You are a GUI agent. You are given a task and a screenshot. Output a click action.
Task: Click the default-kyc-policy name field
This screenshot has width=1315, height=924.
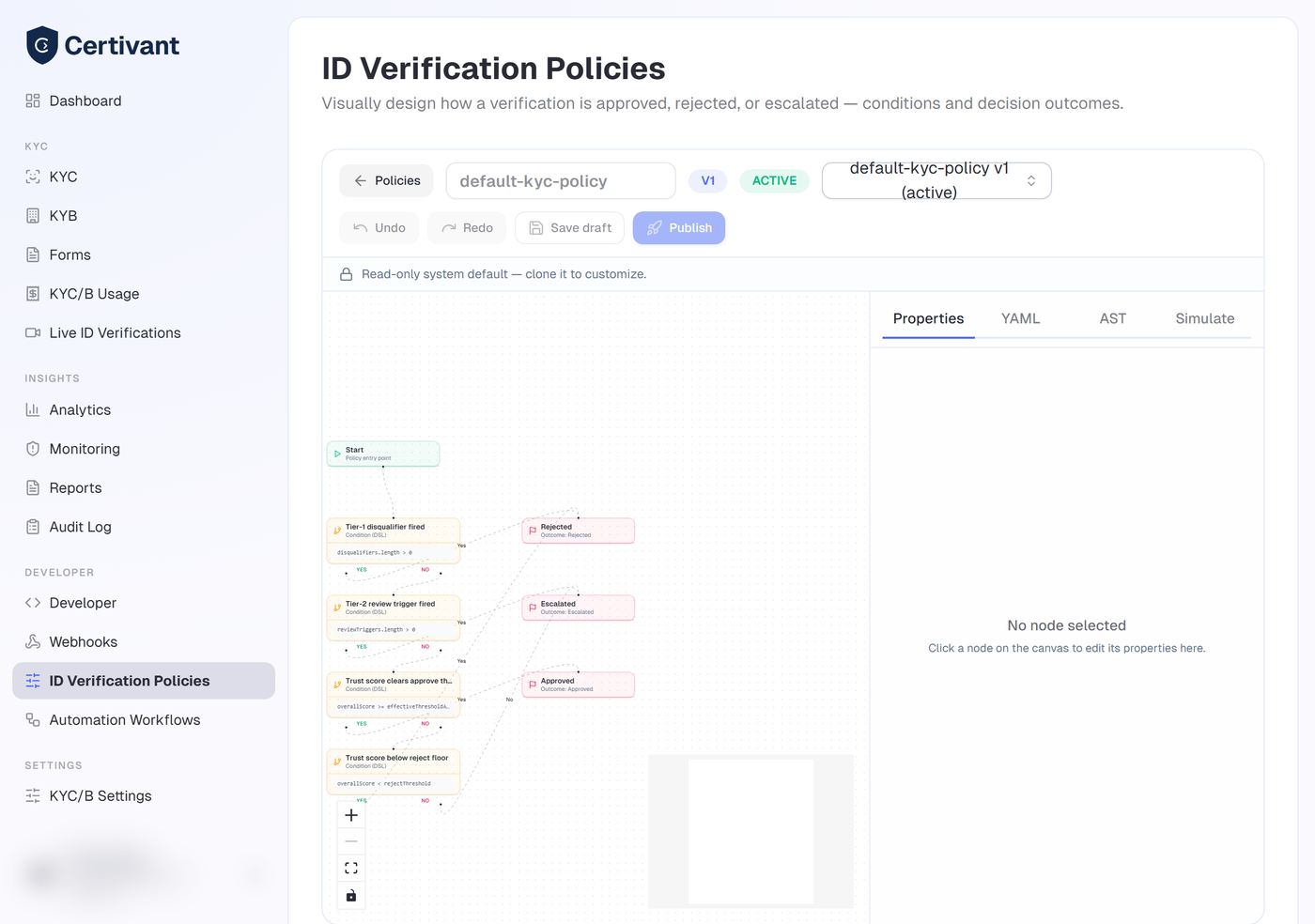point(561,180)
